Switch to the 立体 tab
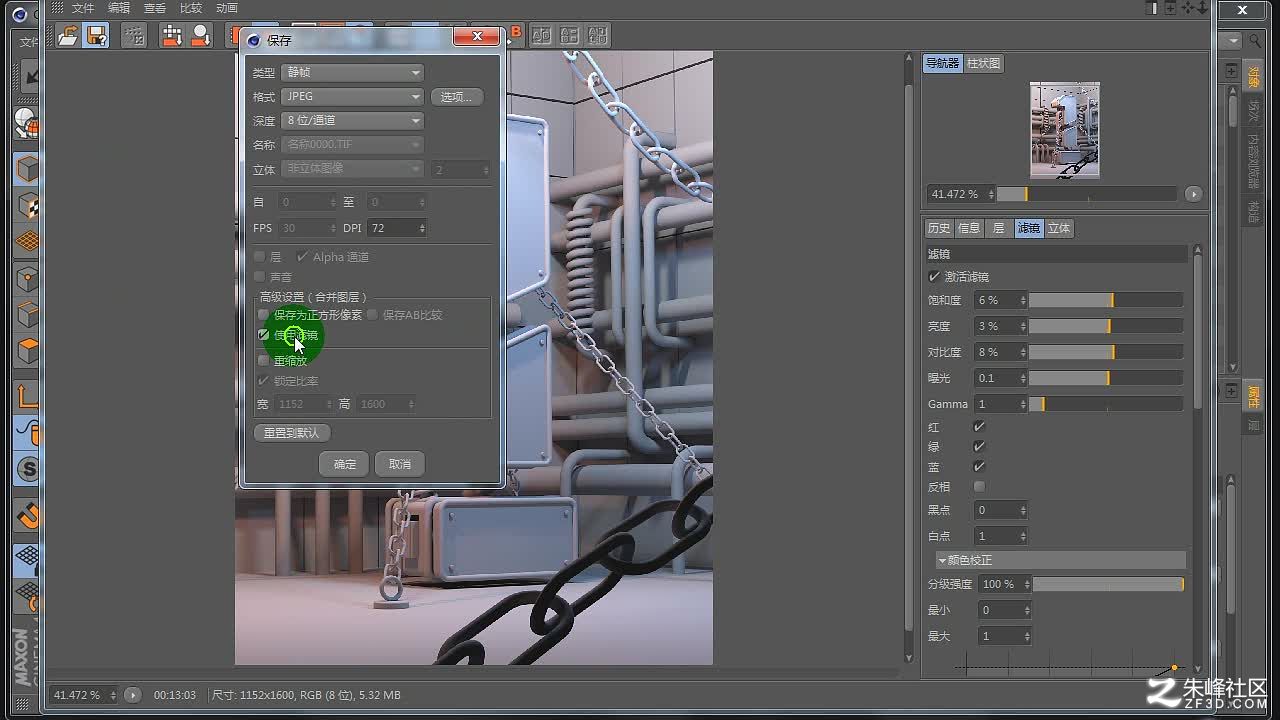This screenshot has width=1280, height=720. click(x=1059, y=228)
